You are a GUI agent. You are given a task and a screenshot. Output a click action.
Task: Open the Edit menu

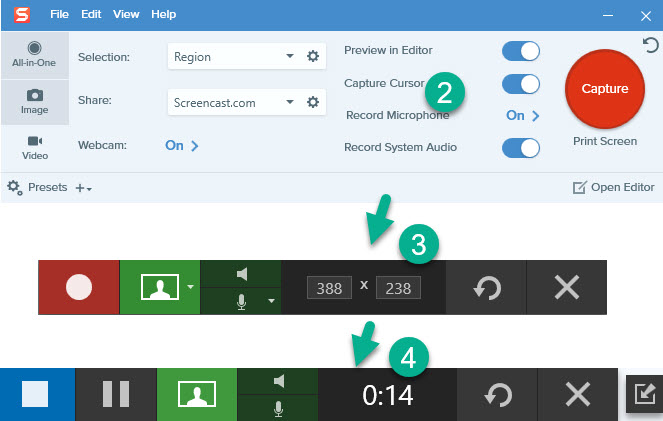[x=91, y=14]
